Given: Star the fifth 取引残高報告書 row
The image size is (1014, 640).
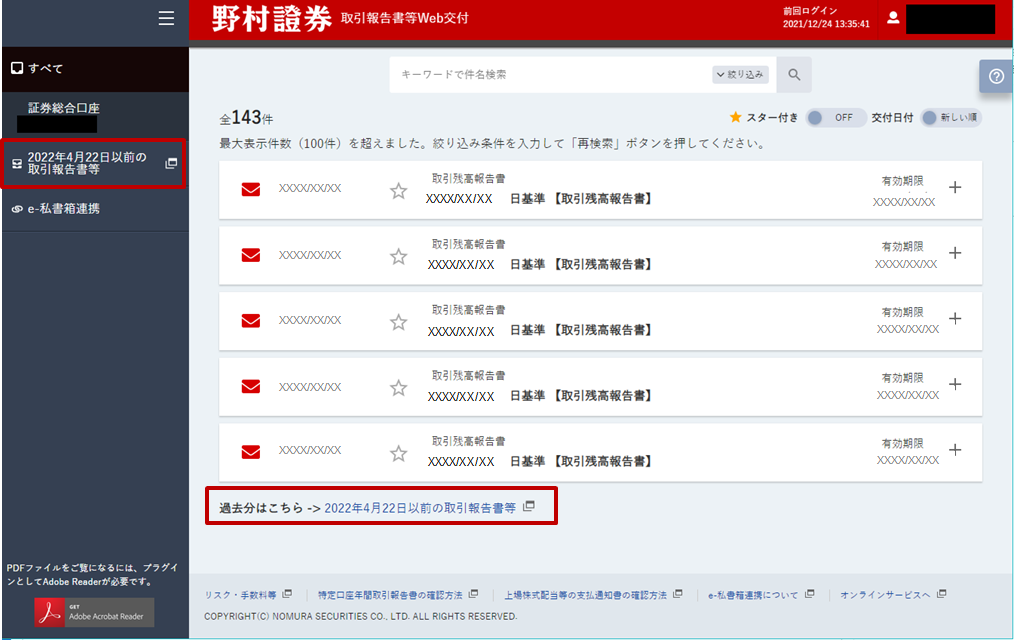Looking at the screenshot, I should 398,453.
